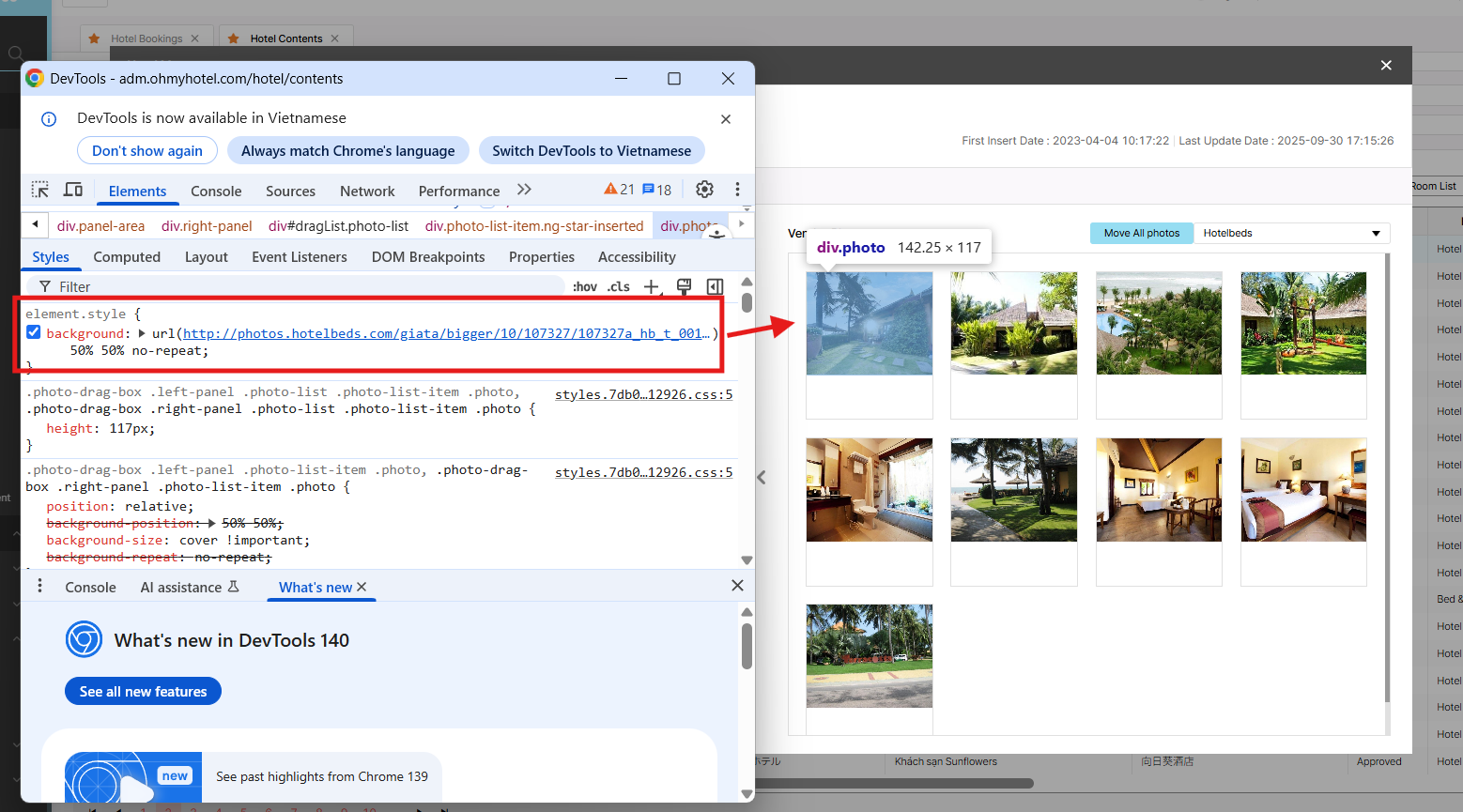The height and width of the screenshot is (812, 1463).
Task: Expand more DevTools tabs with the chevron
Action: [524, 190]
